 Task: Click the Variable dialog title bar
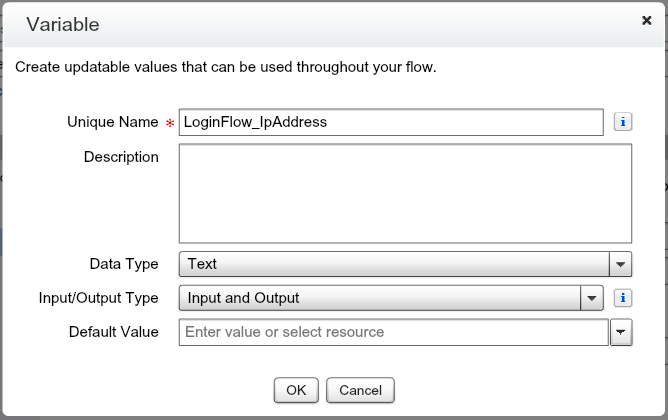[x=300, y=23]
